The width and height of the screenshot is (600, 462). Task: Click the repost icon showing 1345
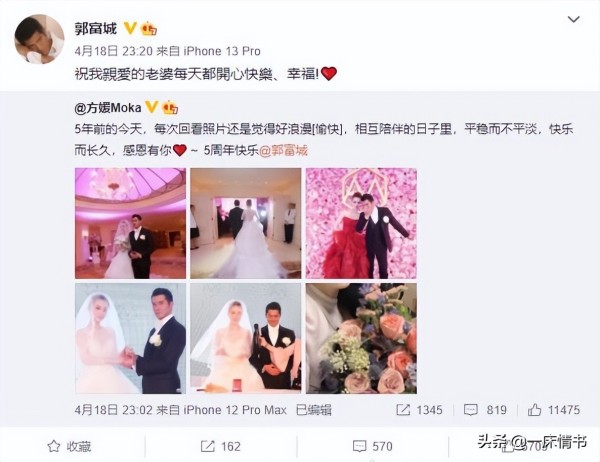click(403, 410)
